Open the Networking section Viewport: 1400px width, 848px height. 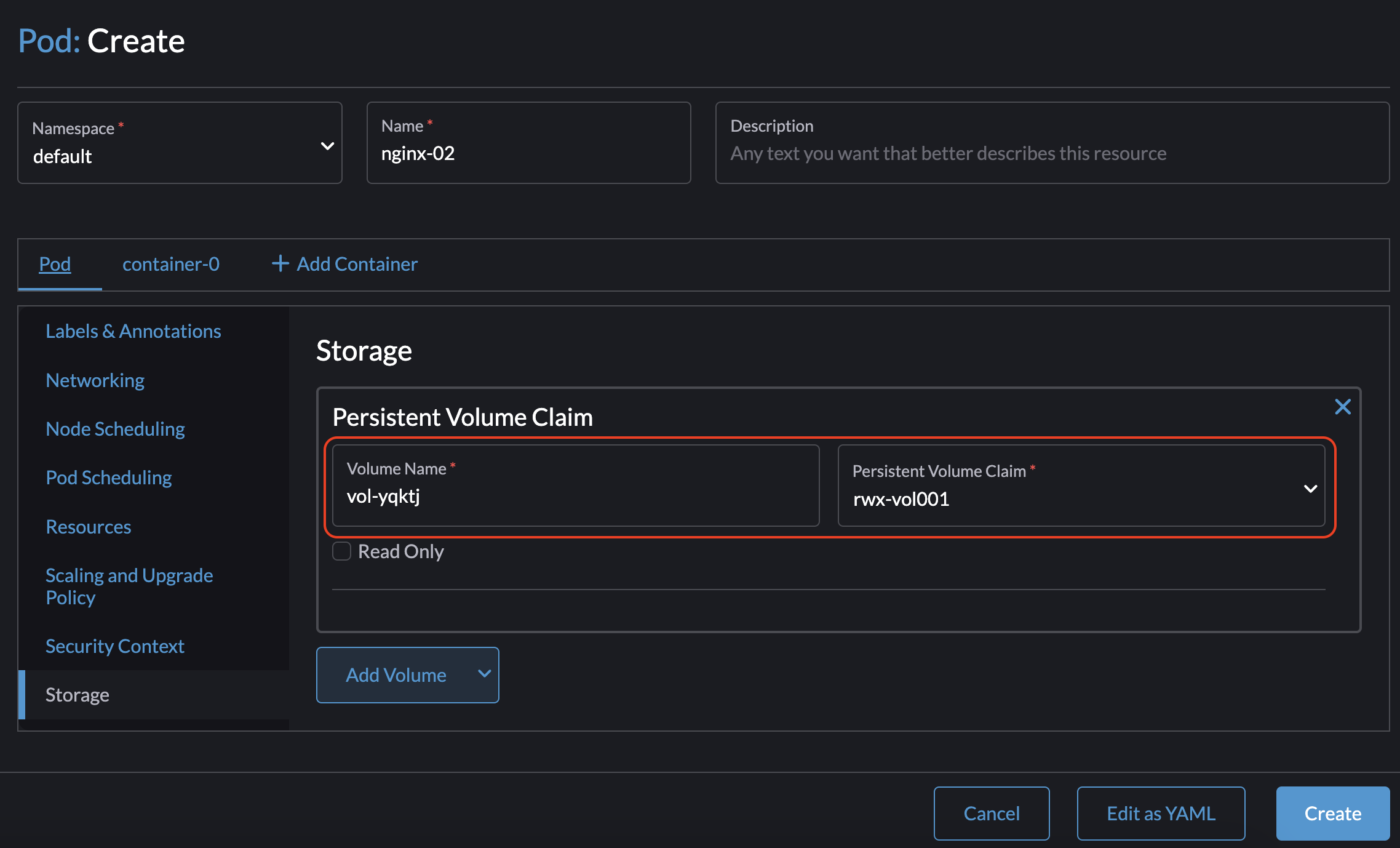click(95, 380)
